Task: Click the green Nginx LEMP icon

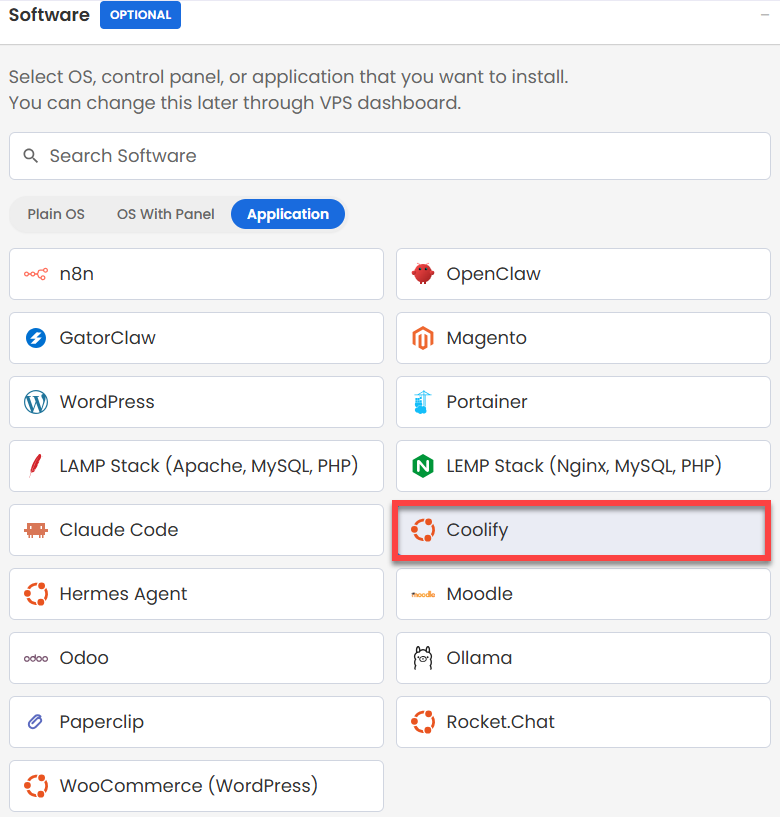Action: click(x=423, y=466)
